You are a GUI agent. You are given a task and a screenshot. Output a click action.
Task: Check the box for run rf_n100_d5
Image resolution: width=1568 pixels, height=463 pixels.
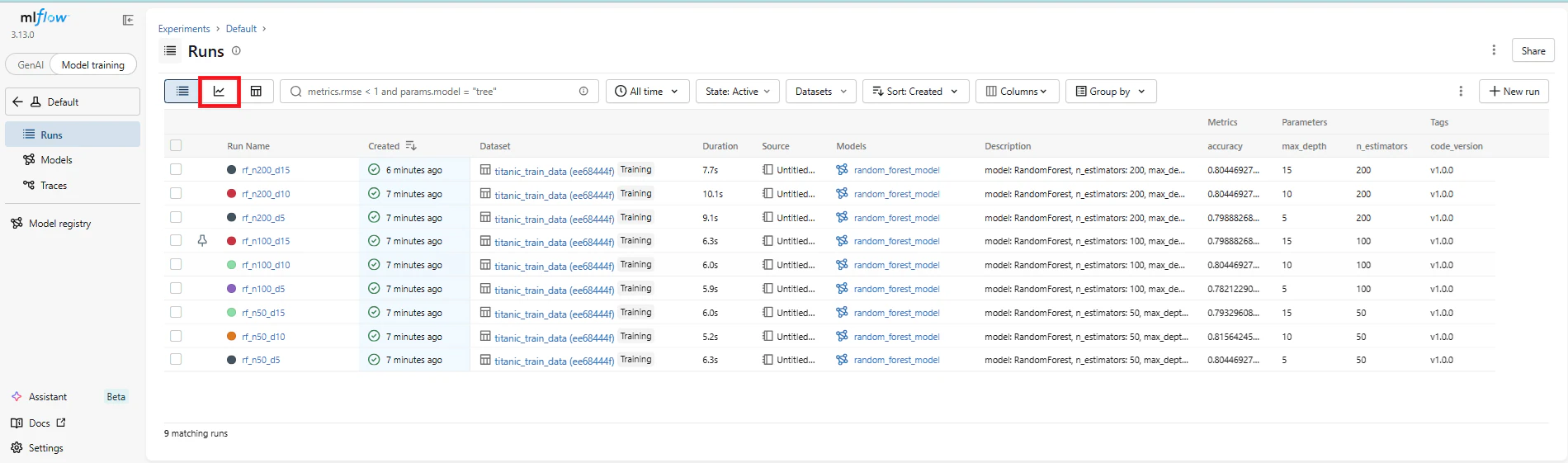[x=176, y=288]
